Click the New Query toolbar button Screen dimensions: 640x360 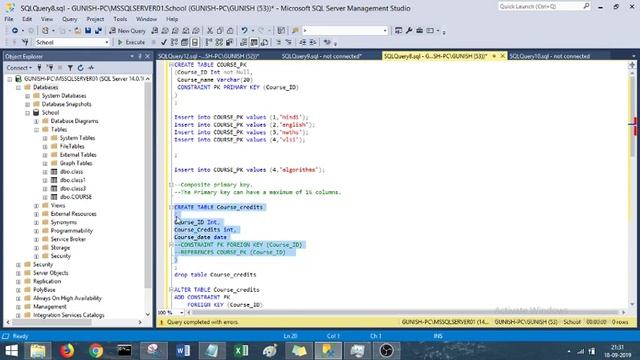point(127,31)
